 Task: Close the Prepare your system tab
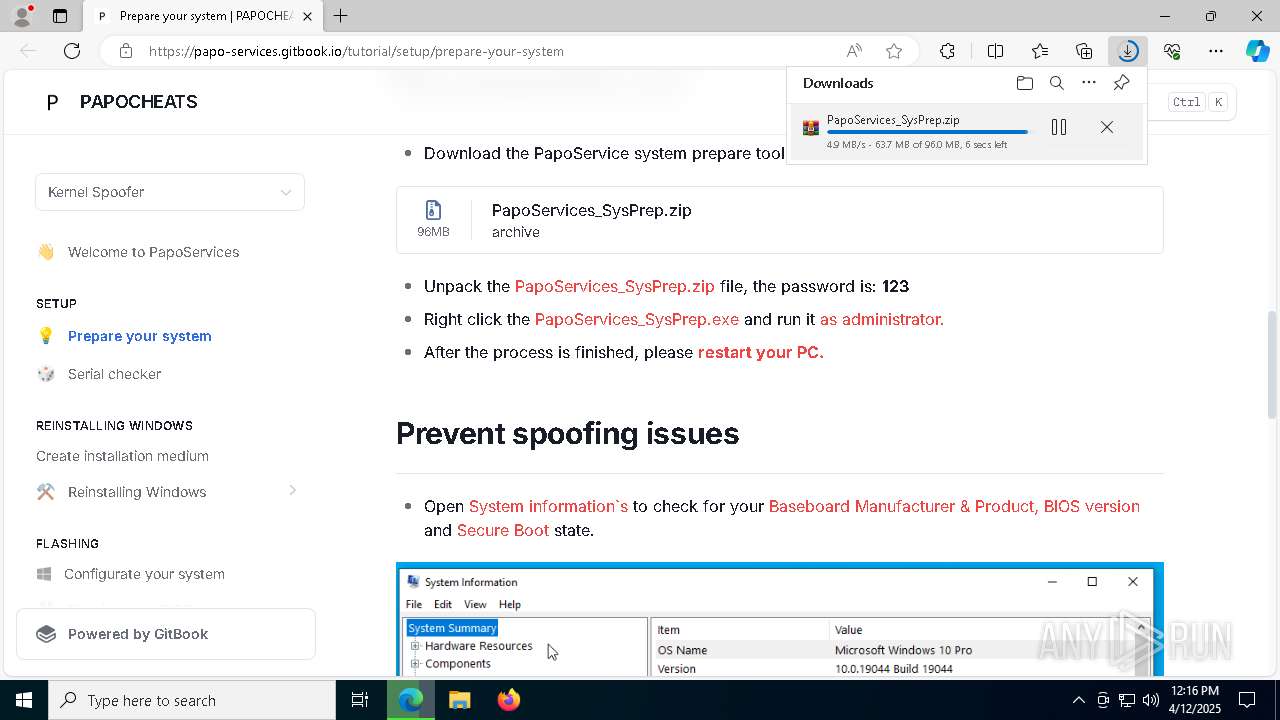[x=308, y=16]
